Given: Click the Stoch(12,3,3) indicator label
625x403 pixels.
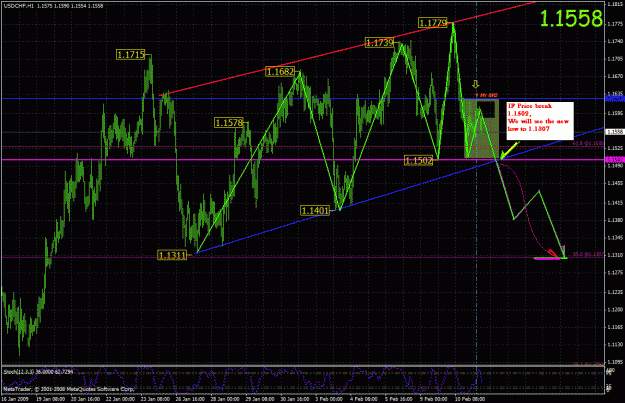Looking at the screenshot, I should [x=38, y=372].
